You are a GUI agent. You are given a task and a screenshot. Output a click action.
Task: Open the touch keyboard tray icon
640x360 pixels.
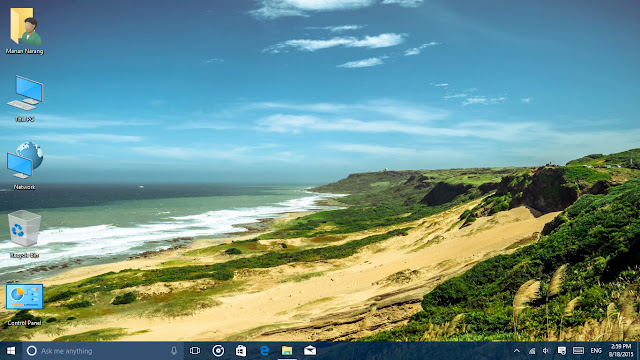click(578, 351)
